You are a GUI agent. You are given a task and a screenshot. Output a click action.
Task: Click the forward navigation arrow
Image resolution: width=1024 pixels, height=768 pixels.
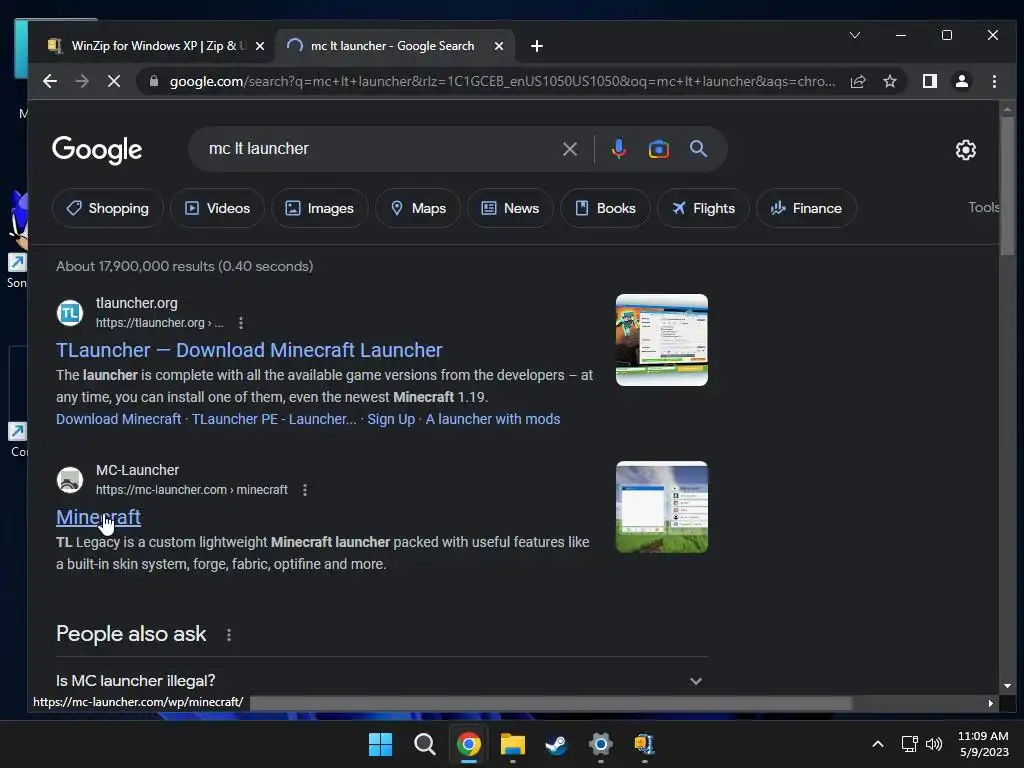tap(82, 81)
